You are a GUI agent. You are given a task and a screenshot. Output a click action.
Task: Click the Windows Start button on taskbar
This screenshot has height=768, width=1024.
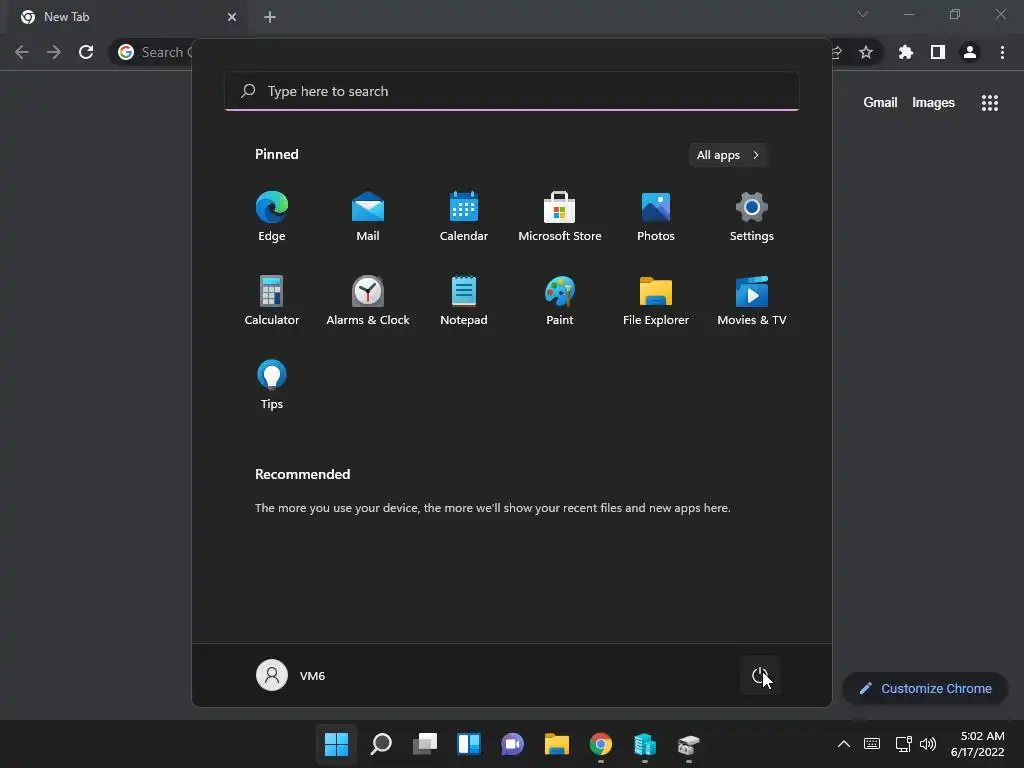[x=336, y=744]
